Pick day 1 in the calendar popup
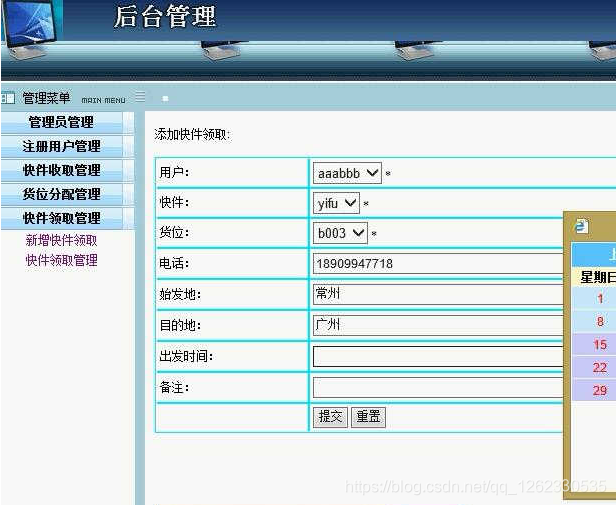This screenshot has width=616, height=505. (600, 299)
